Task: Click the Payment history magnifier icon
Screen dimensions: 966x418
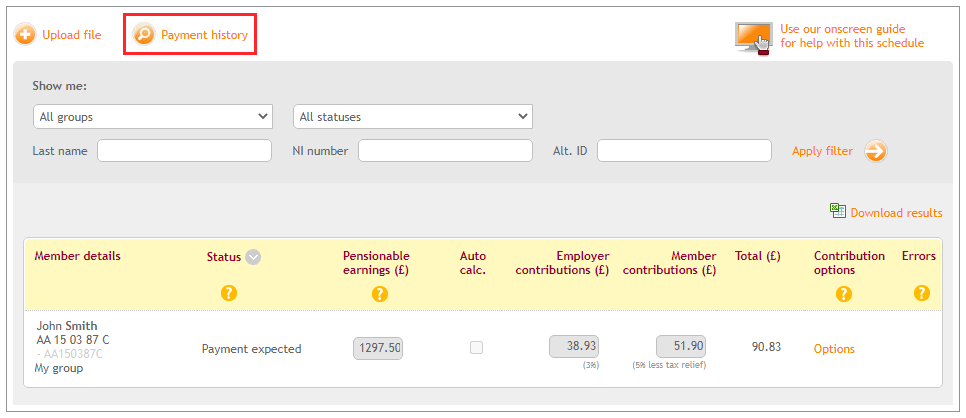Action: (145, 35)
